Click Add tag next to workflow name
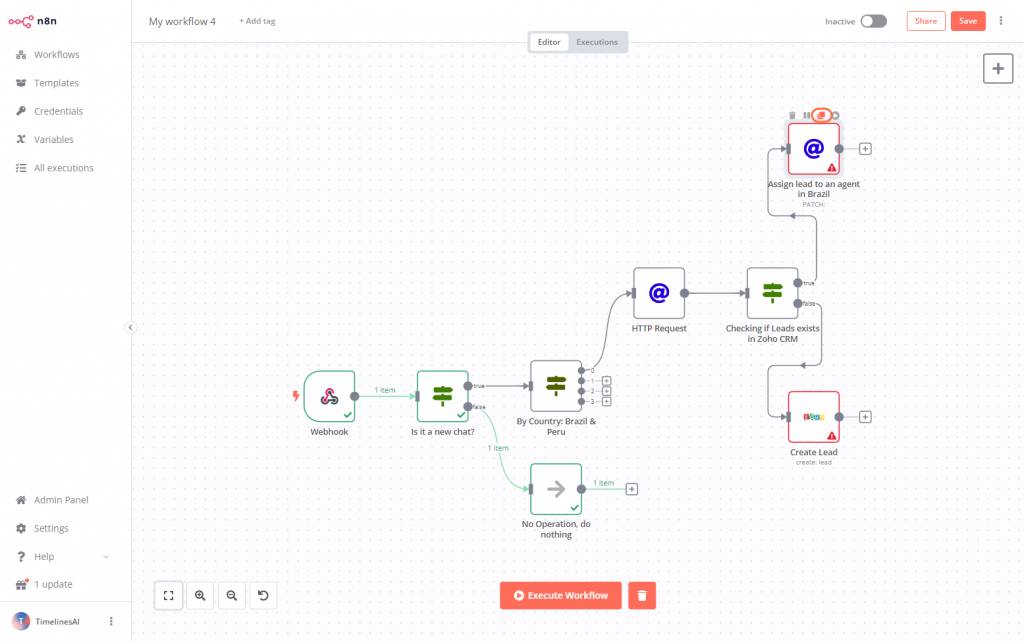1024x641 pixels. pyautogui.click(x=257, y=21)
